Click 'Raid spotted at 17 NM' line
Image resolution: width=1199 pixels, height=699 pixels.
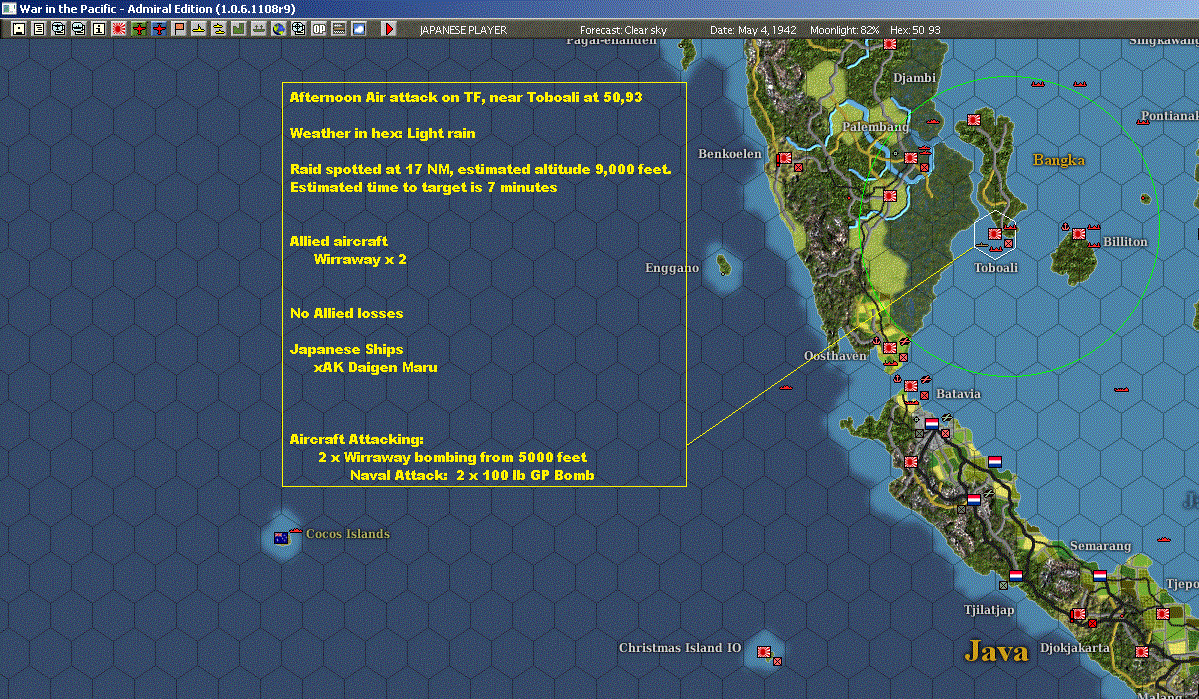[x=480, y=169]
